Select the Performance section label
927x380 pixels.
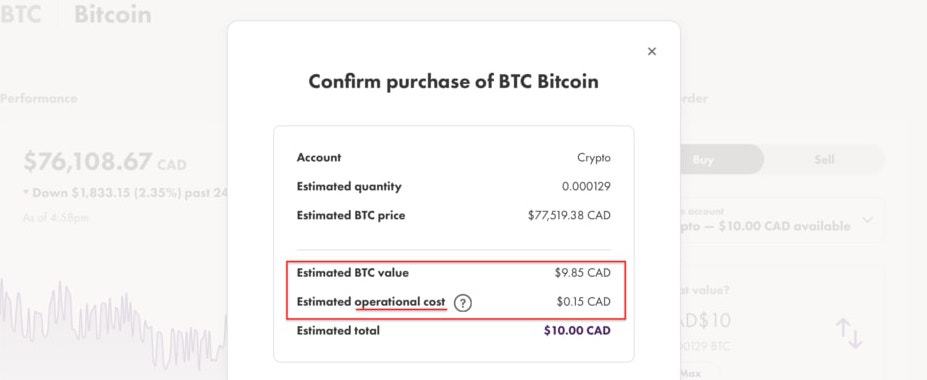pyautogui.click(x=38, y=99)
